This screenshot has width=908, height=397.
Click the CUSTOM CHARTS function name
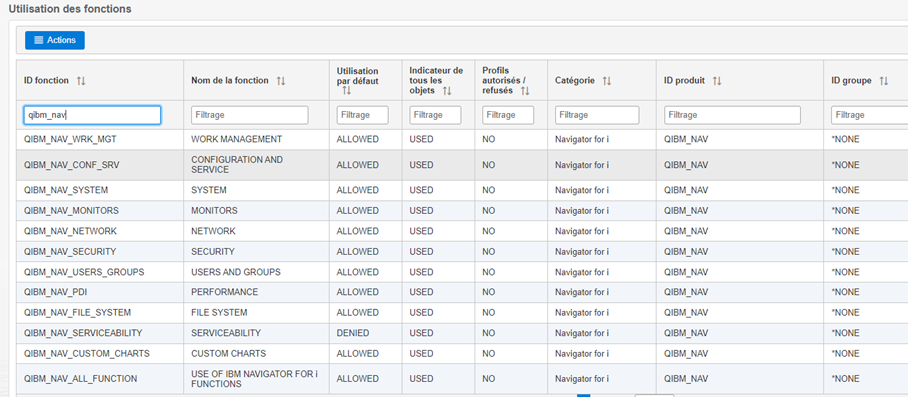(x=229, y=354)
